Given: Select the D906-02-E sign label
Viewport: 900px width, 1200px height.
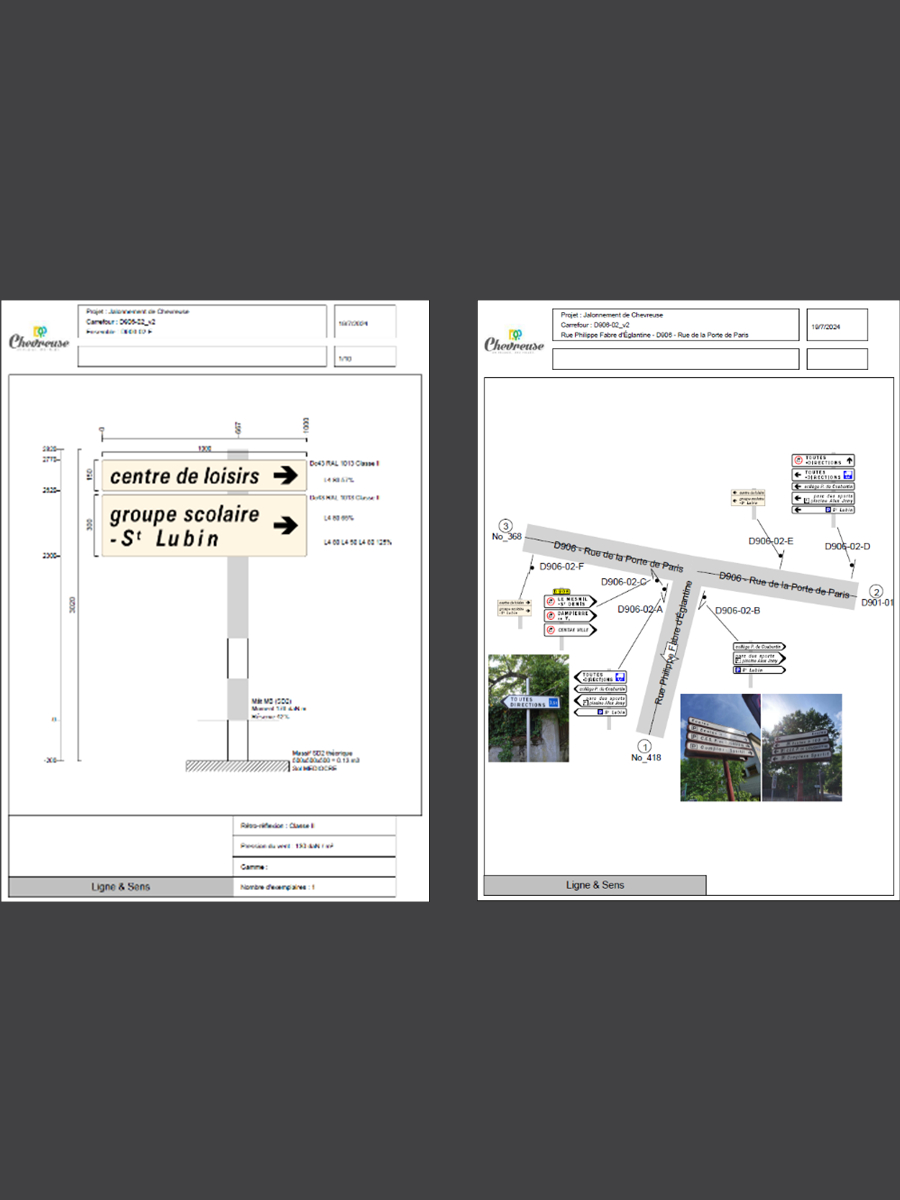Looking at the screenshot, I should [x=771, y=541].
